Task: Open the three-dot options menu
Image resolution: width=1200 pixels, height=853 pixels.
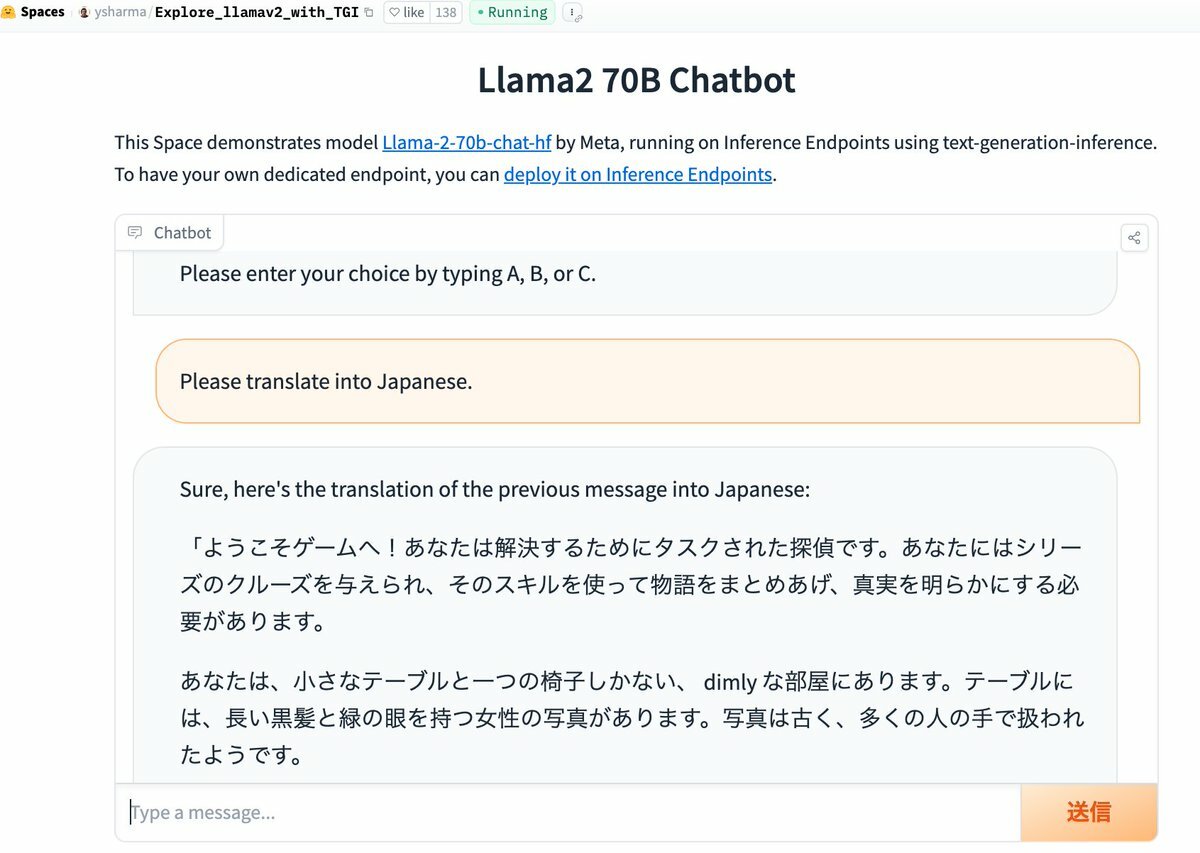Action: point(571,12)
